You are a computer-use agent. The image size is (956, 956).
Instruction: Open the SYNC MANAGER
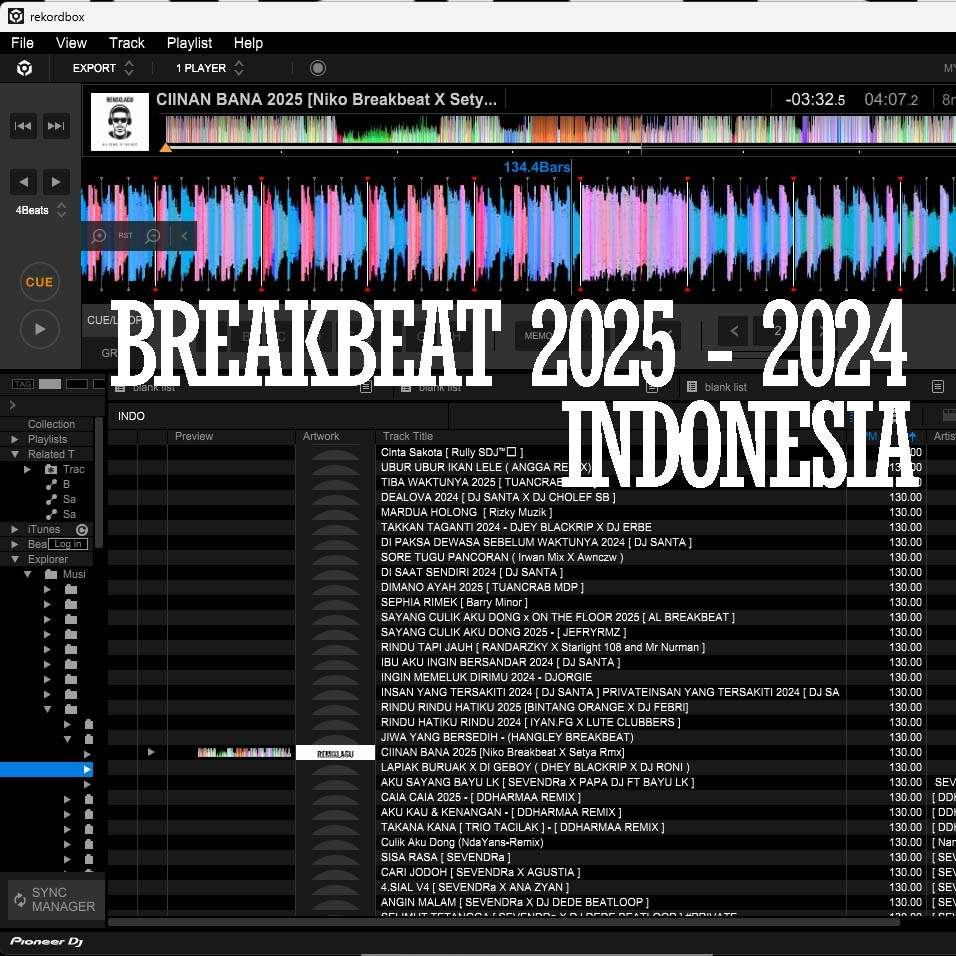(x=56, y=899)
